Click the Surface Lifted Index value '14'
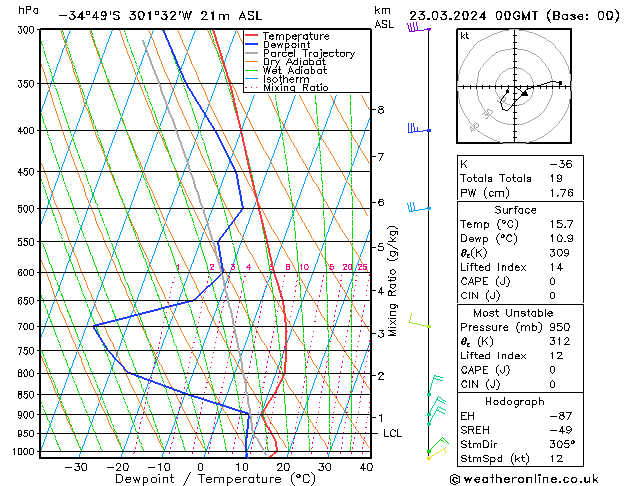 (x=556, y=267)
